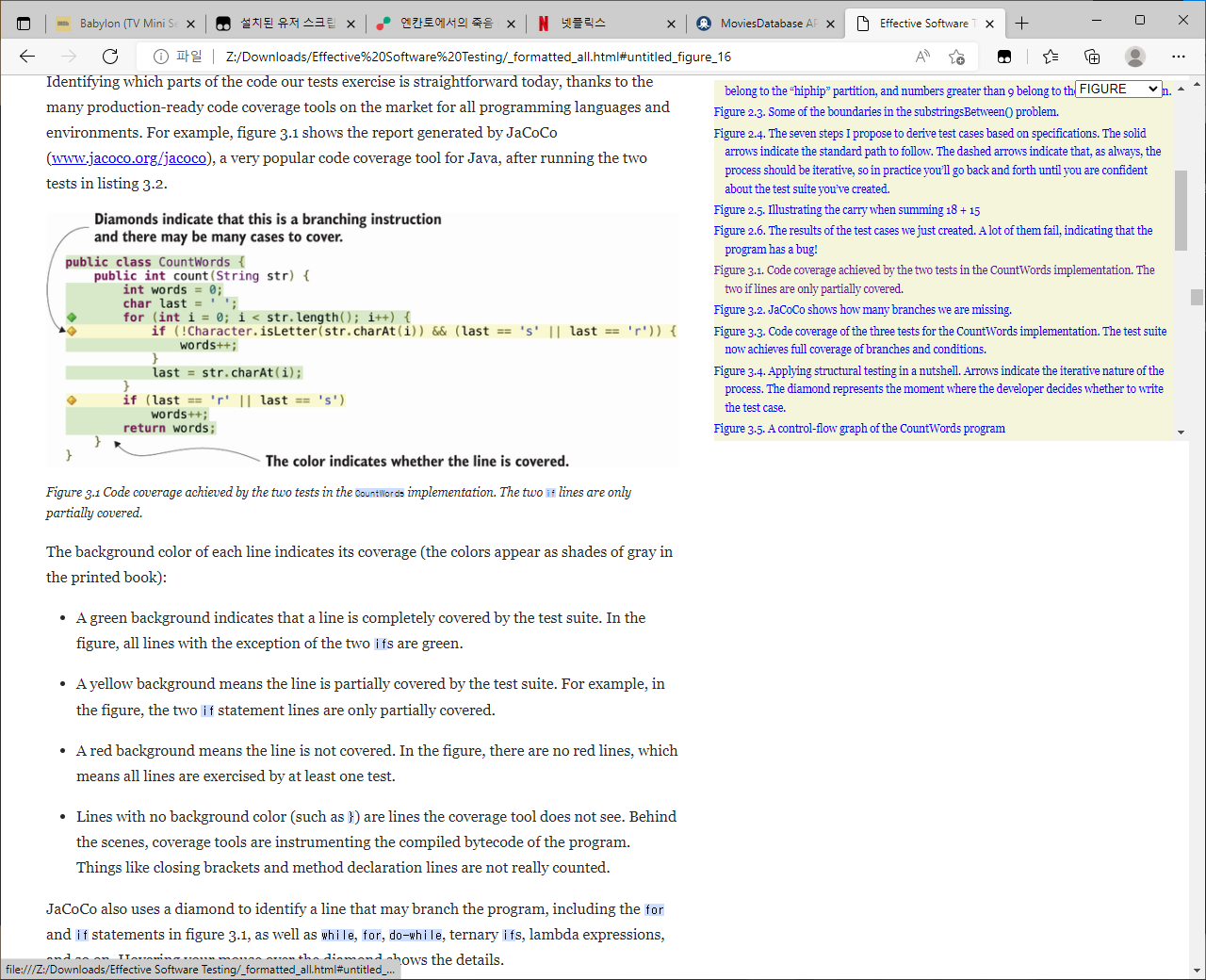Open the tab actions menu

[x=24, y=23]
